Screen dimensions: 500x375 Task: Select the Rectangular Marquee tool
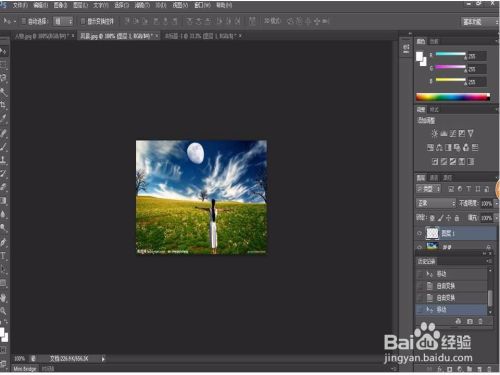click(3, 65)
